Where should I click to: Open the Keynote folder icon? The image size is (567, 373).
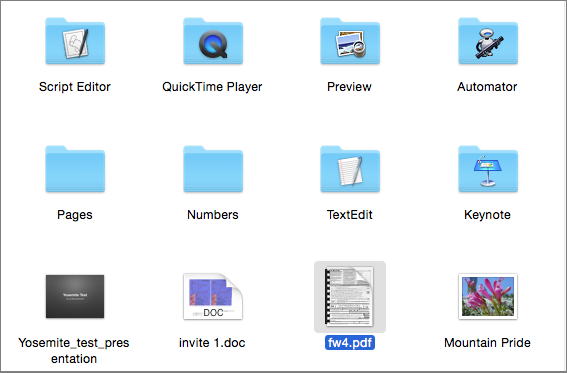488,169
